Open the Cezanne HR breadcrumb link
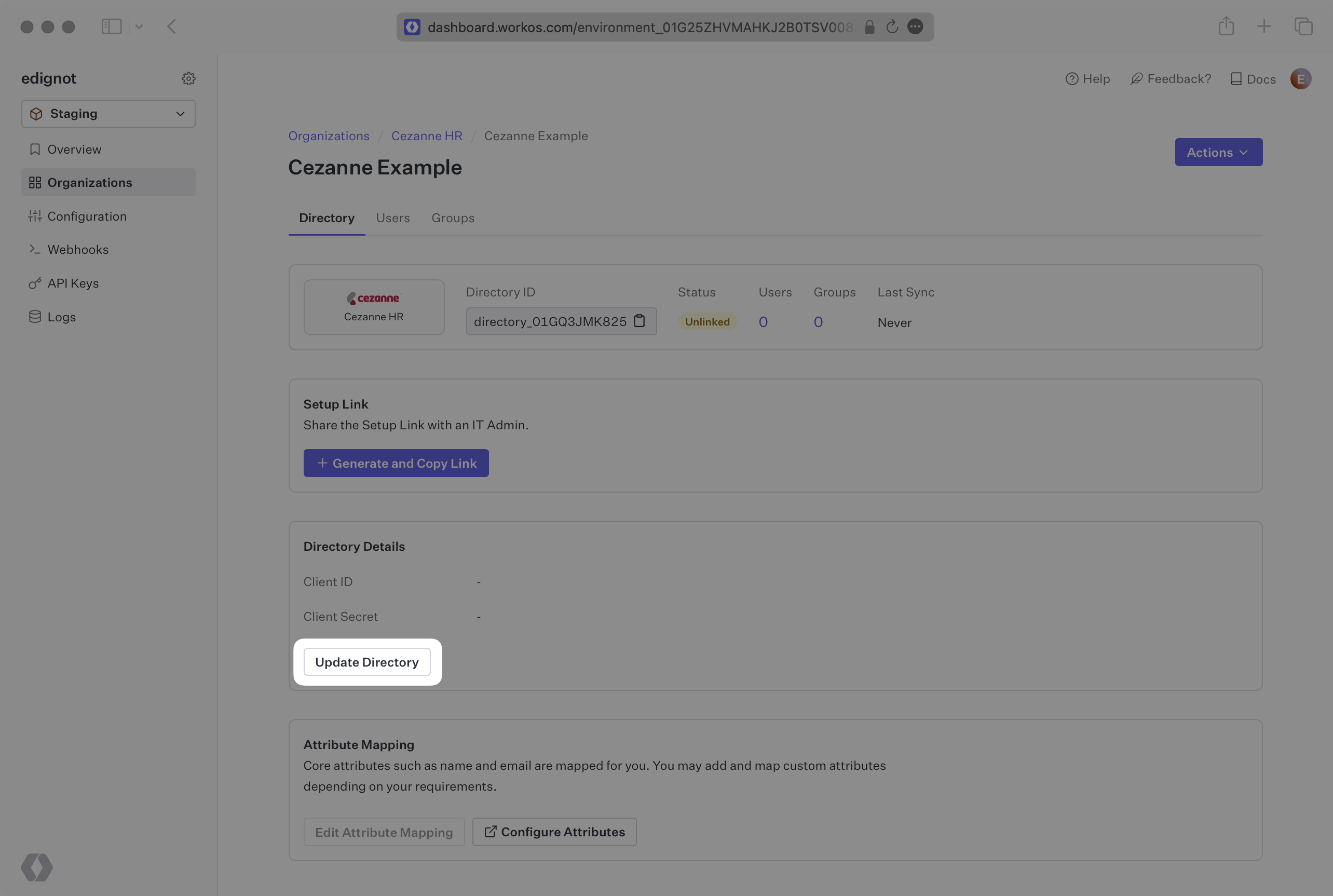Viewport: 1333px width, 896px height. click(426, 135)
